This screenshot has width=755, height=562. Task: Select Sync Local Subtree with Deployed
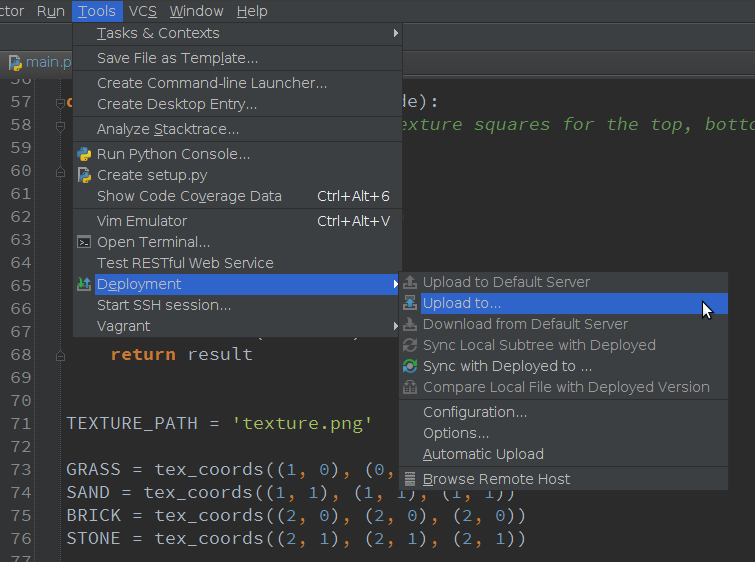(564, 345)
